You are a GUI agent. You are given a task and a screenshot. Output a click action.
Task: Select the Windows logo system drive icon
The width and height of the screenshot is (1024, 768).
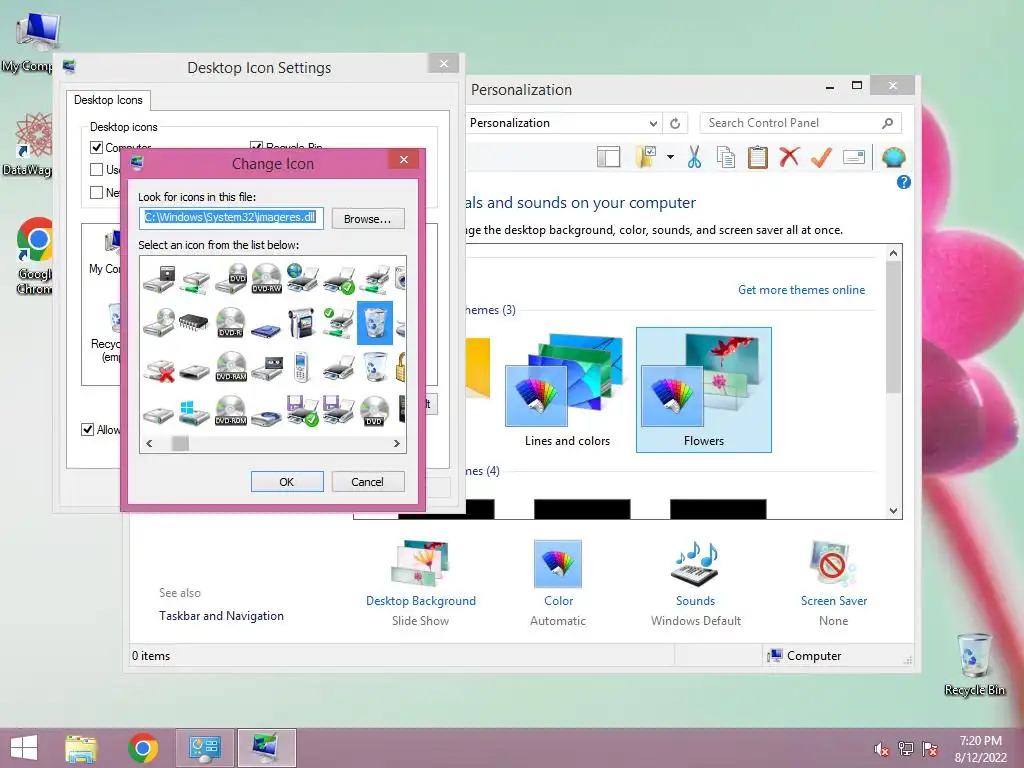coord(194,412)
